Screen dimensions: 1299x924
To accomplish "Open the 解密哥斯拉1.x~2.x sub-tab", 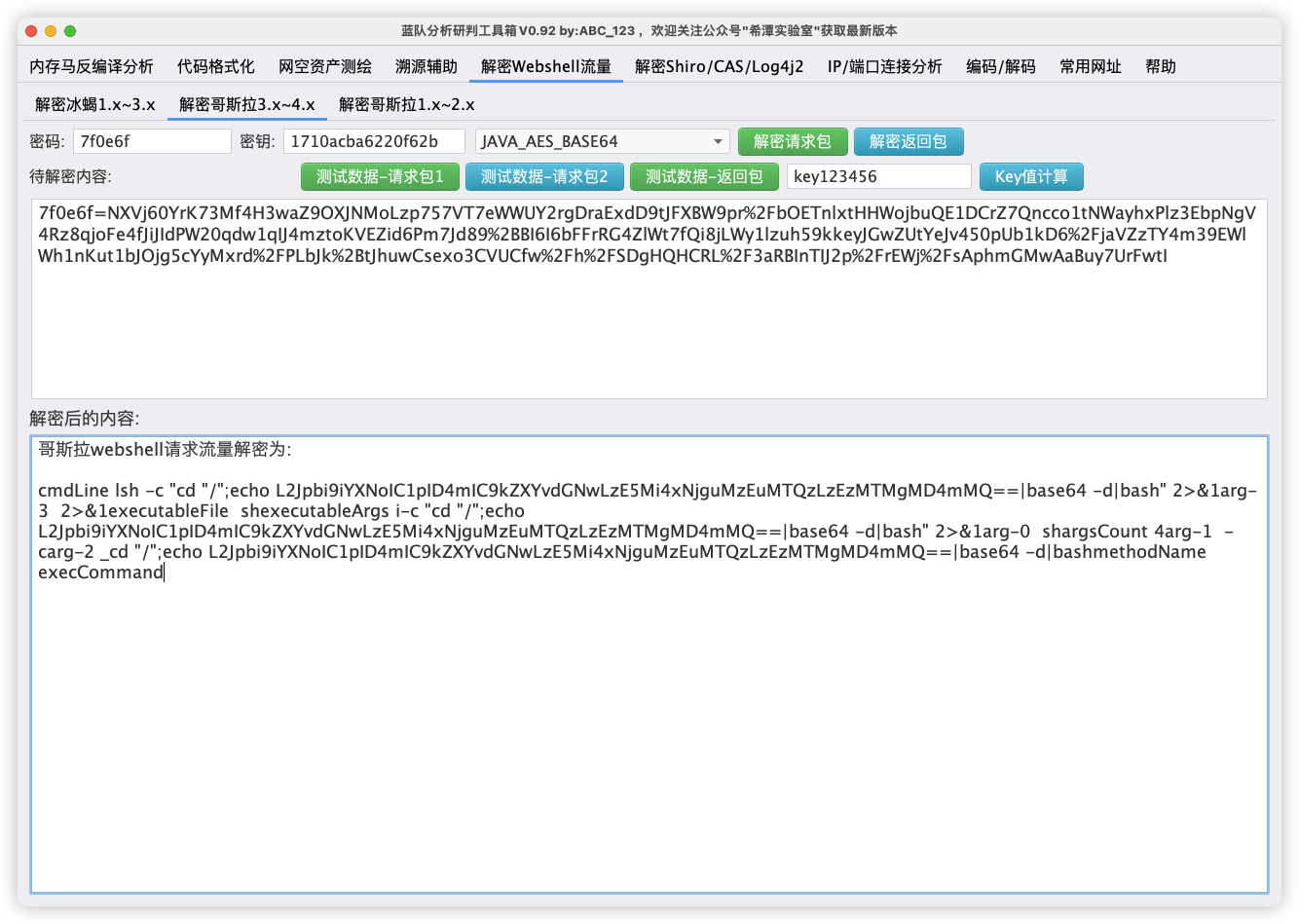I will pos(407,104).
